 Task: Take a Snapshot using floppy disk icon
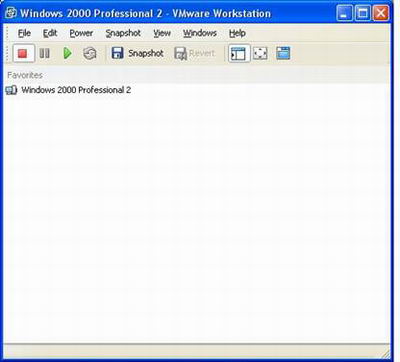point(117,53)
